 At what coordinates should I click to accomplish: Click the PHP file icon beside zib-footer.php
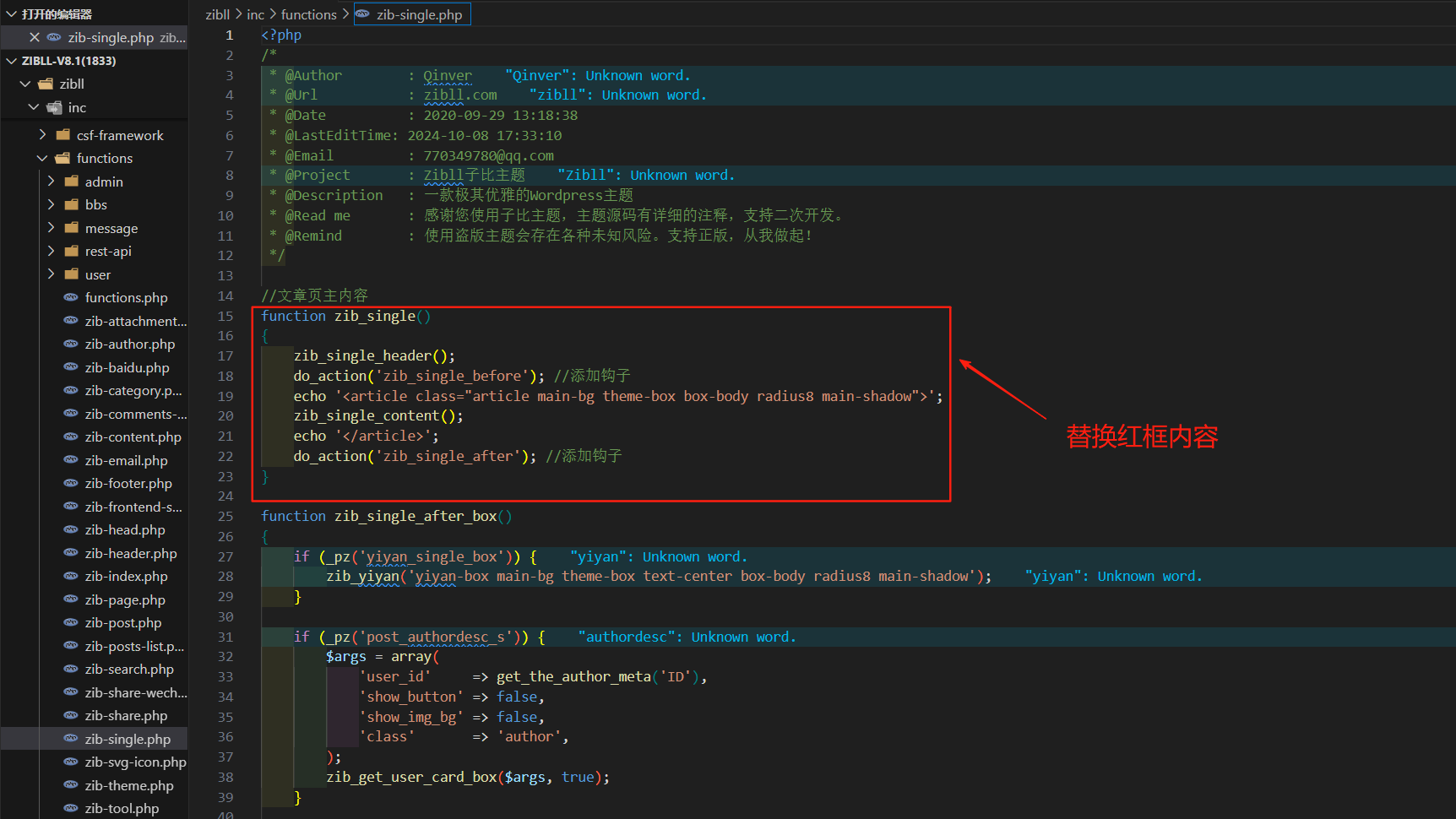72,483
